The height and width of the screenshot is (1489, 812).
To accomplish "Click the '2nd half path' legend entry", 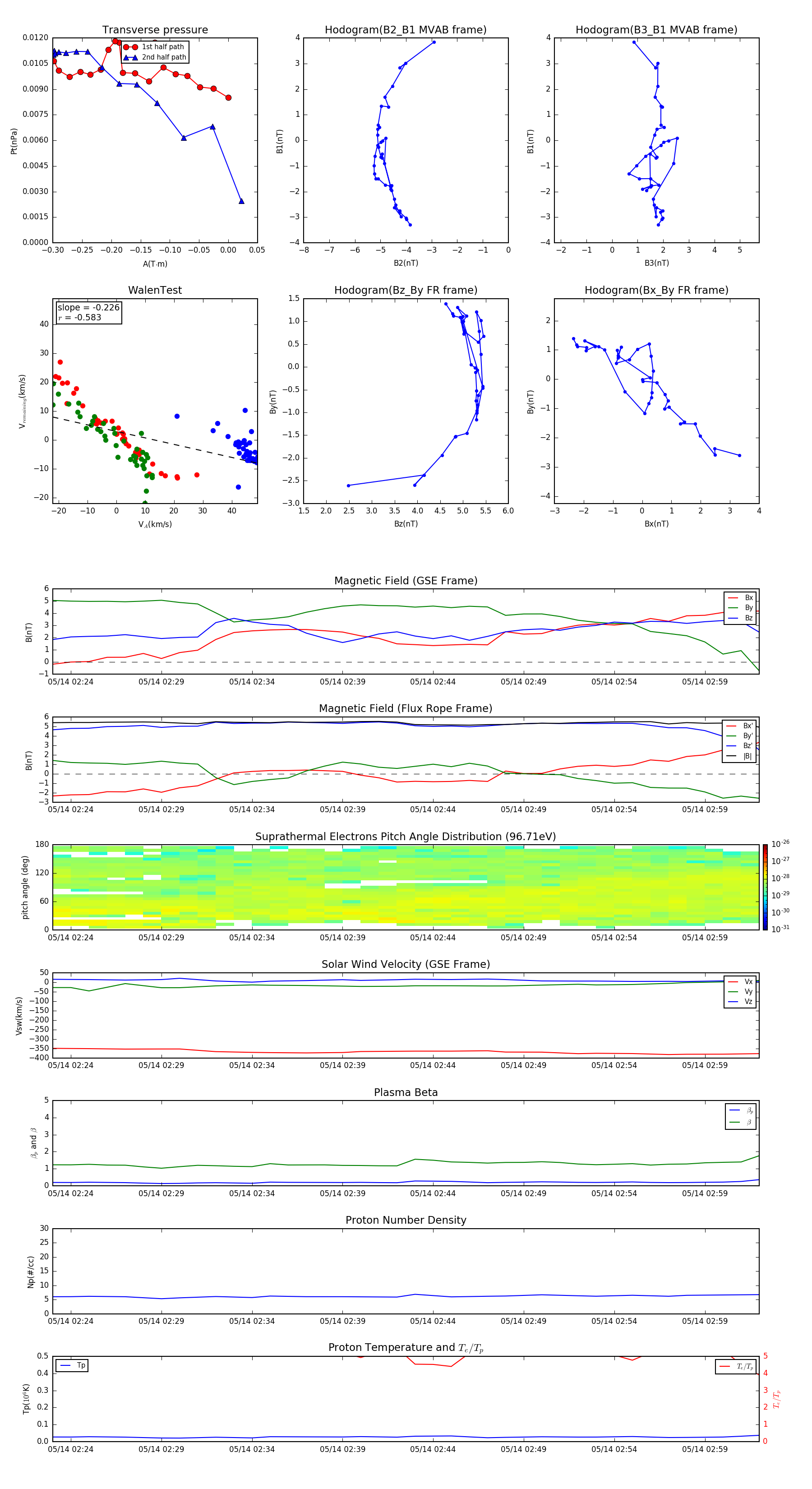I will 155,57.
